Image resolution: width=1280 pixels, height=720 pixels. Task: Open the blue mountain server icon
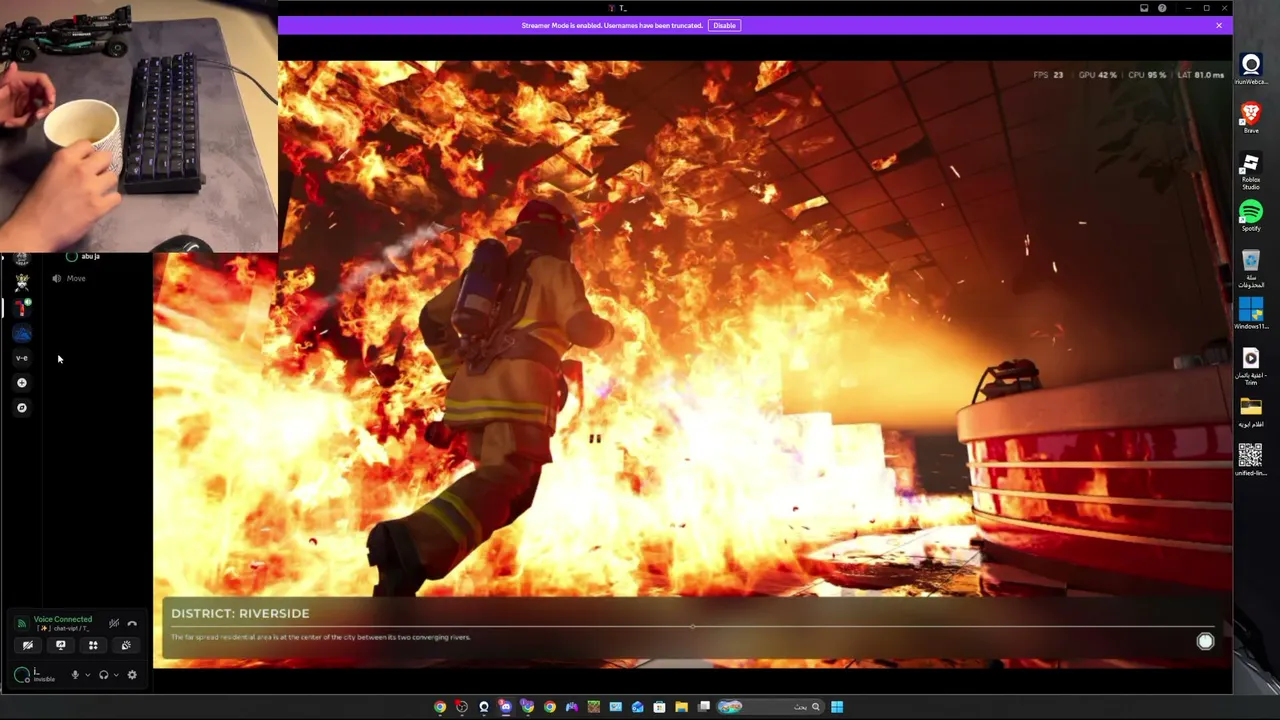(22, 333)
